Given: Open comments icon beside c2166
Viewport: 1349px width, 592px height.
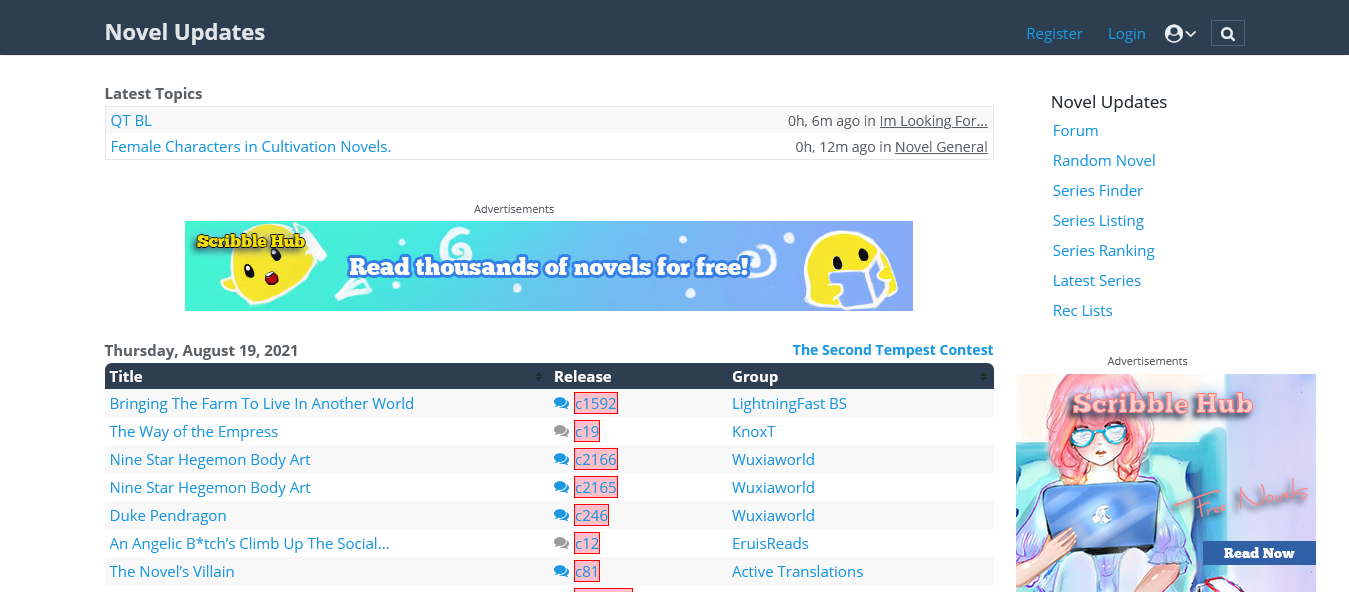Looking at the screenshot, I should tap(561, 460).
